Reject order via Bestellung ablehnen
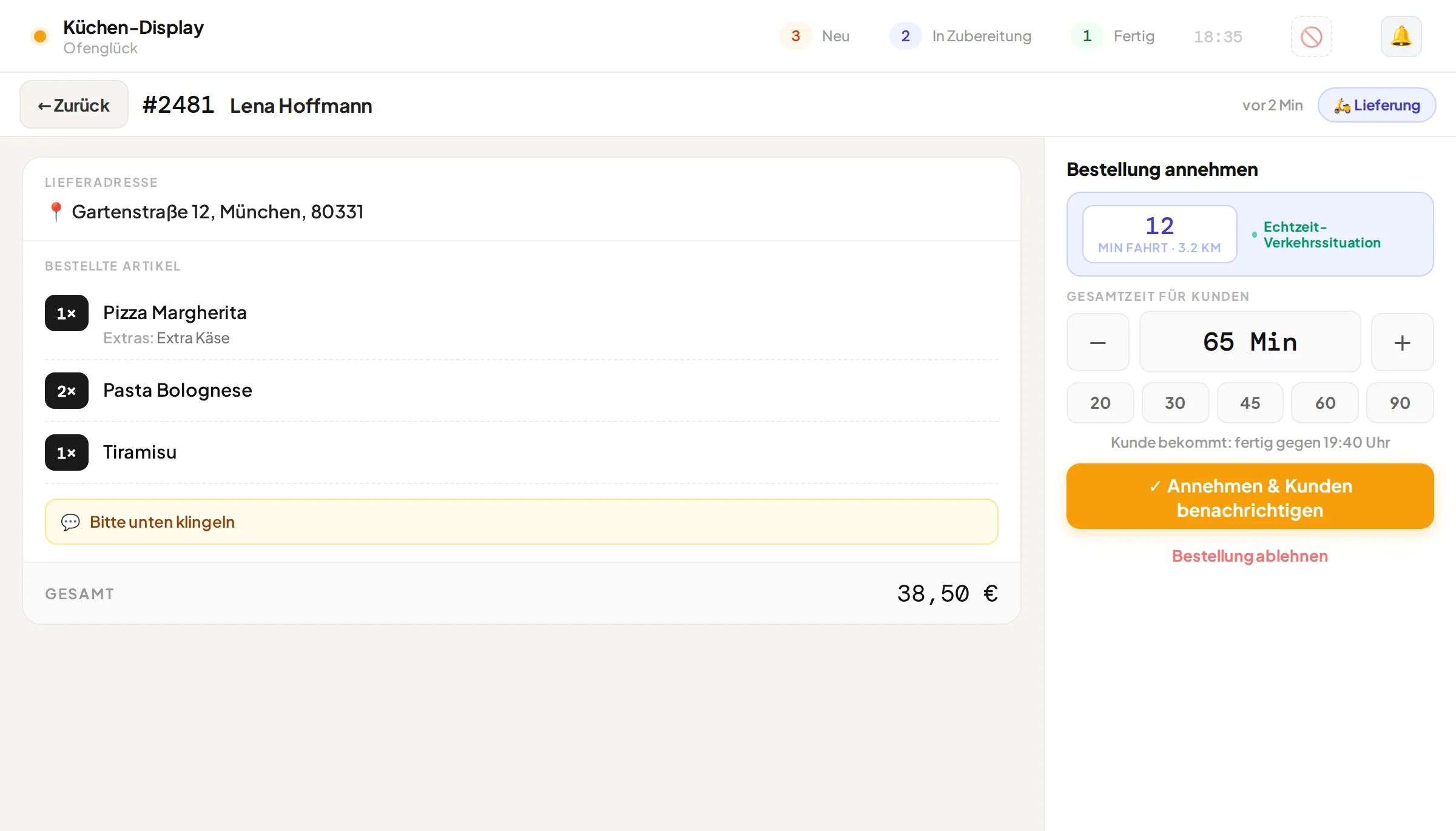Image resolution: width=1456 pixels, height=831 pixels. coord(1250,556)
